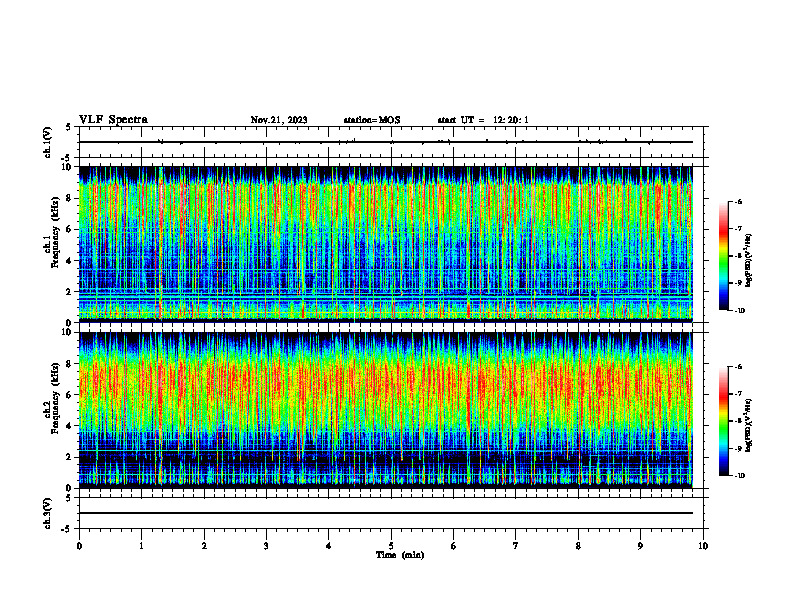This screenshot has width=792, height=612.
Task: Click time axis tick label "10"
Action: point(703,546)
